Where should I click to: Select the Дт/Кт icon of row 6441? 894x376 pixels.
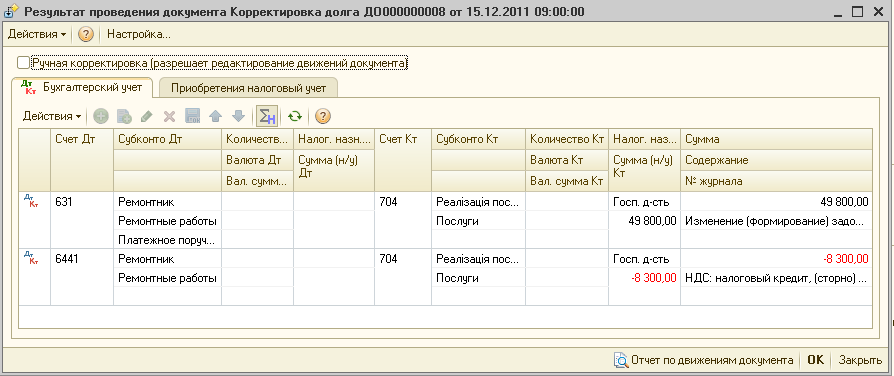click(31, 258)
